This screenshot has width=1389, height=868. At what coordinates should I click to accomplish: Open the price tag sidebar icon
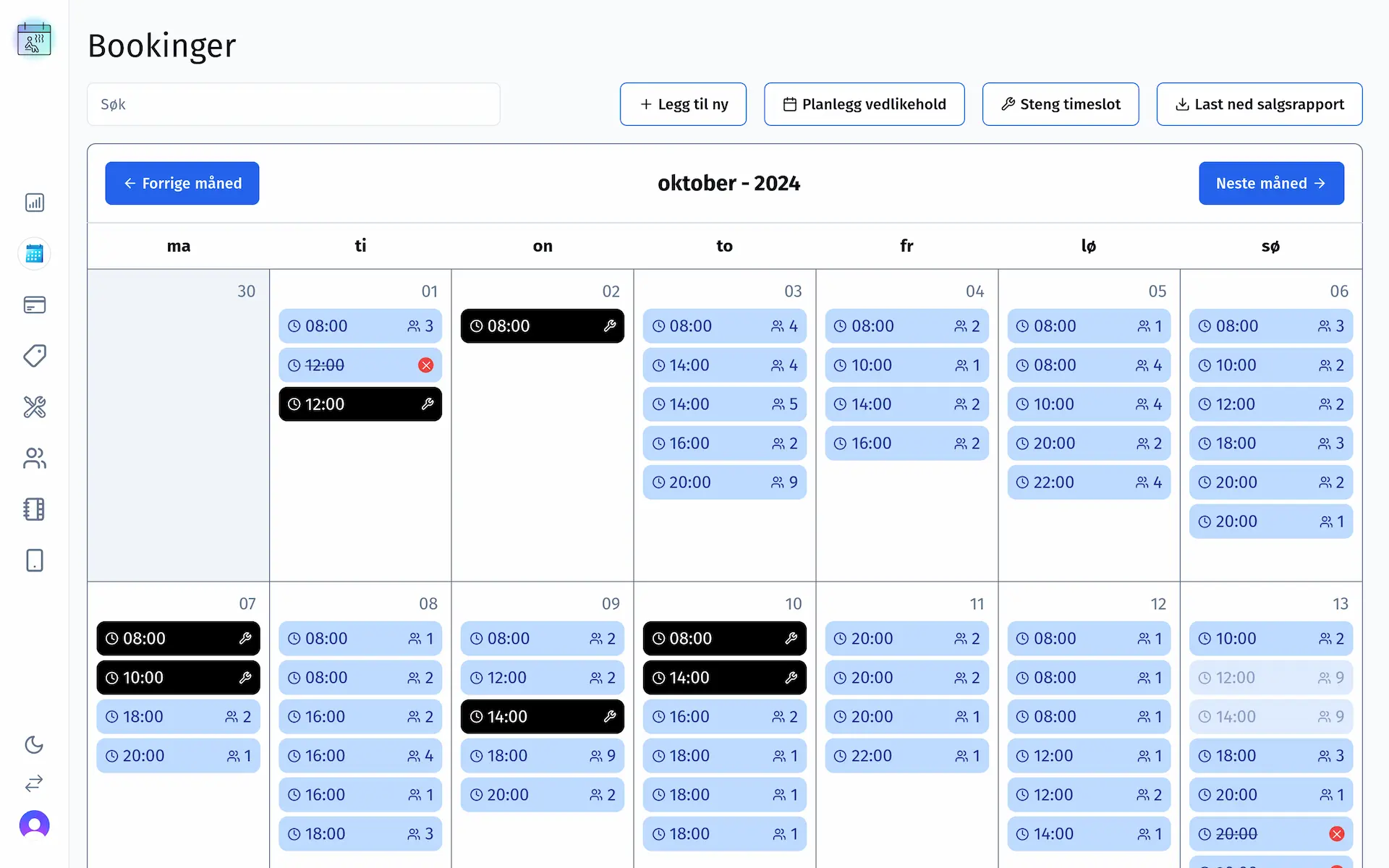[34, 356]
